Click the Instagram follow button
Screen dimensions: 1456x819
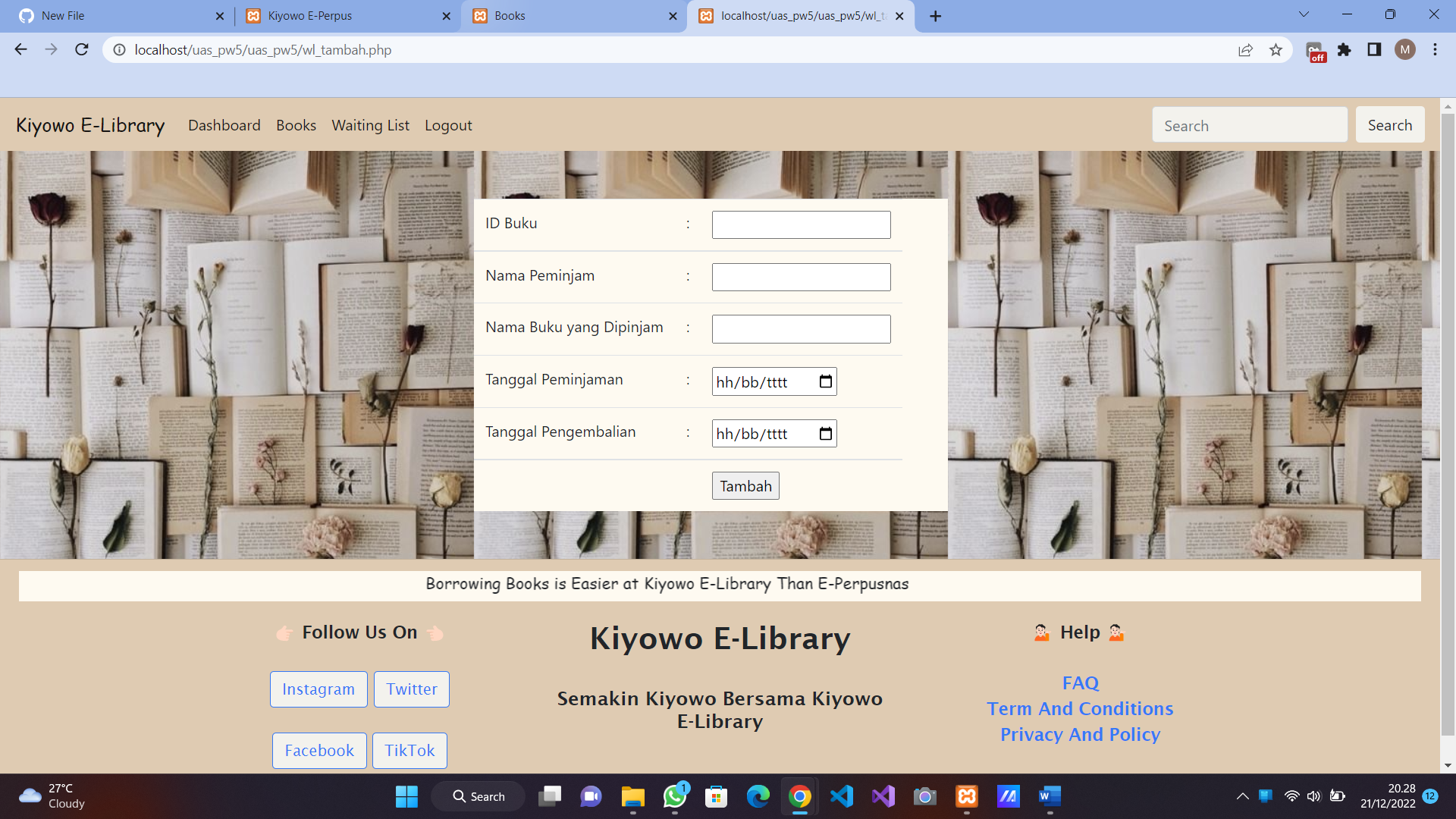[318, 689]
